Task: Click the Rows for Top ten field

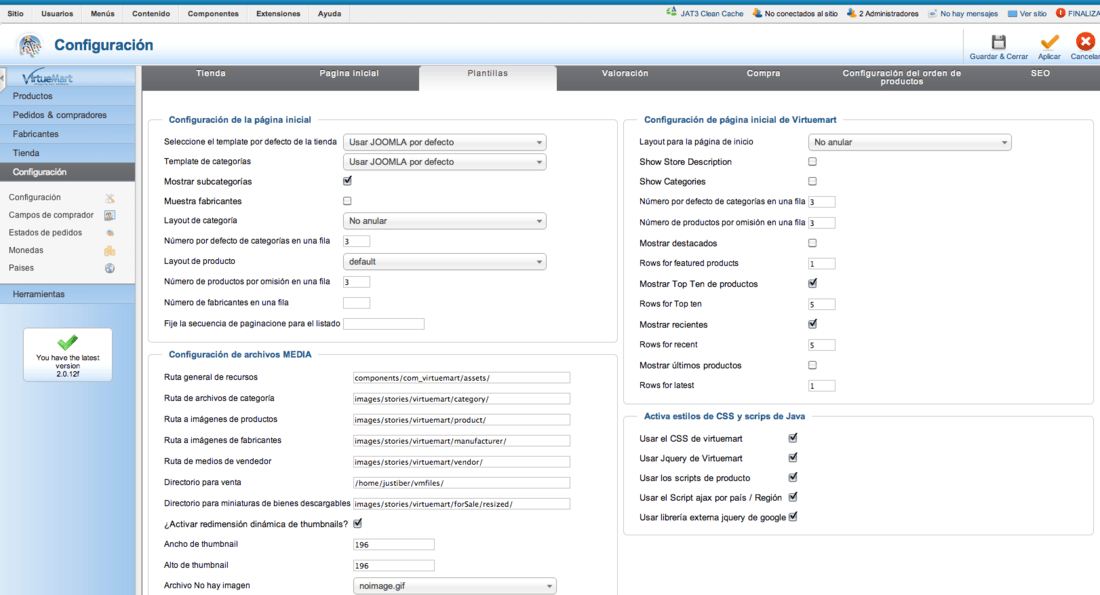Action: [x=821, y=305]
